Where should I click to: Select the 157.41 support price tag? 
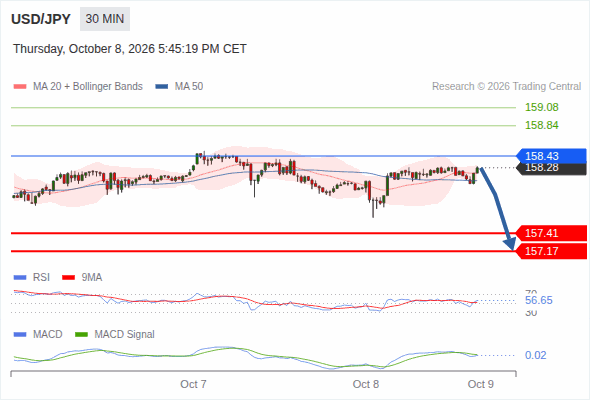tap(551, 233)
